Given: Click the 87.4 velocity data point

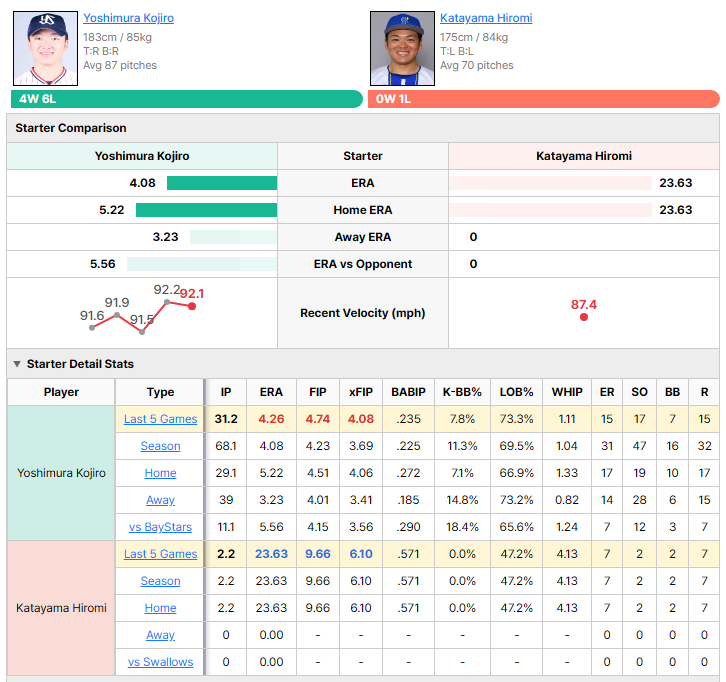Looking at the screenshot, I should click(x=584, y=317).
